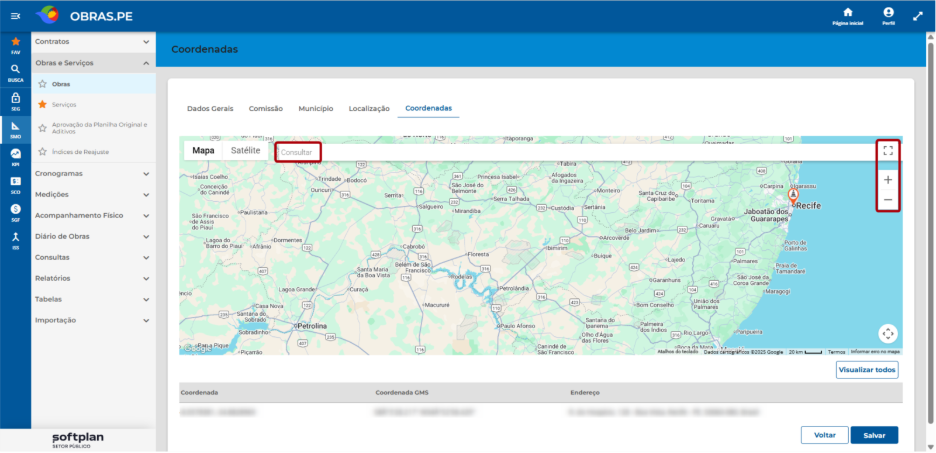This screenshot has width=936, height=453.
Task: Collapse the hamburger side menu
Action: coord(16,16)
